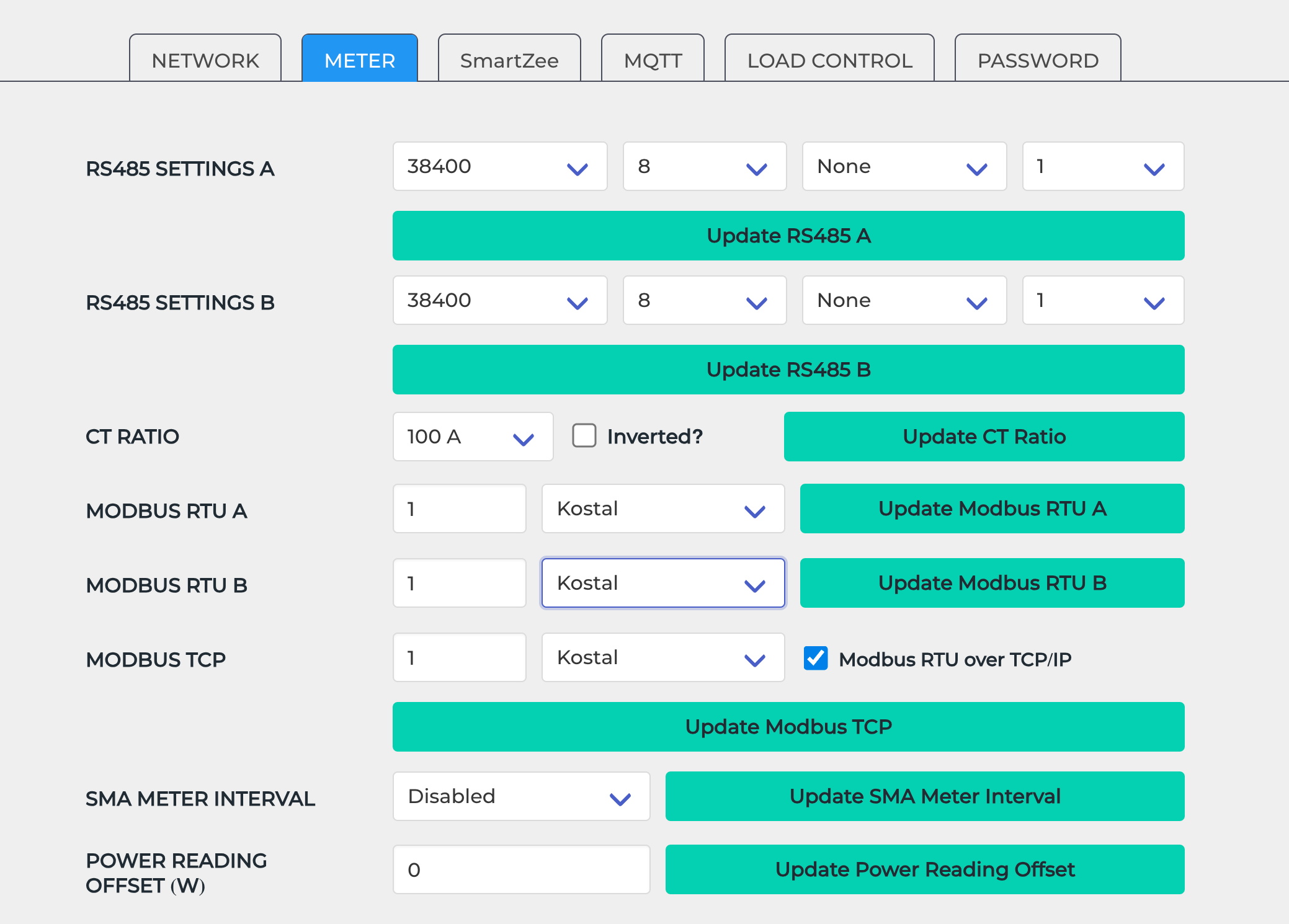Uncheck Modbus RTU over TCP/IP checkbox
This screenshot has height=924, width=1289.
(815, 658)
